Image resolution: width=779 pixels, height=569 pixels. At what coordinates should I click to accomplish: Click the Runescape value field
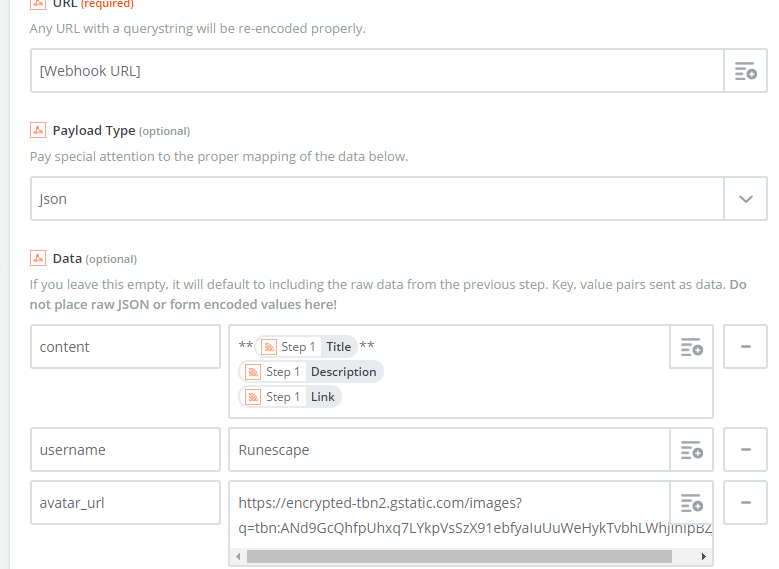click(448, 450)
